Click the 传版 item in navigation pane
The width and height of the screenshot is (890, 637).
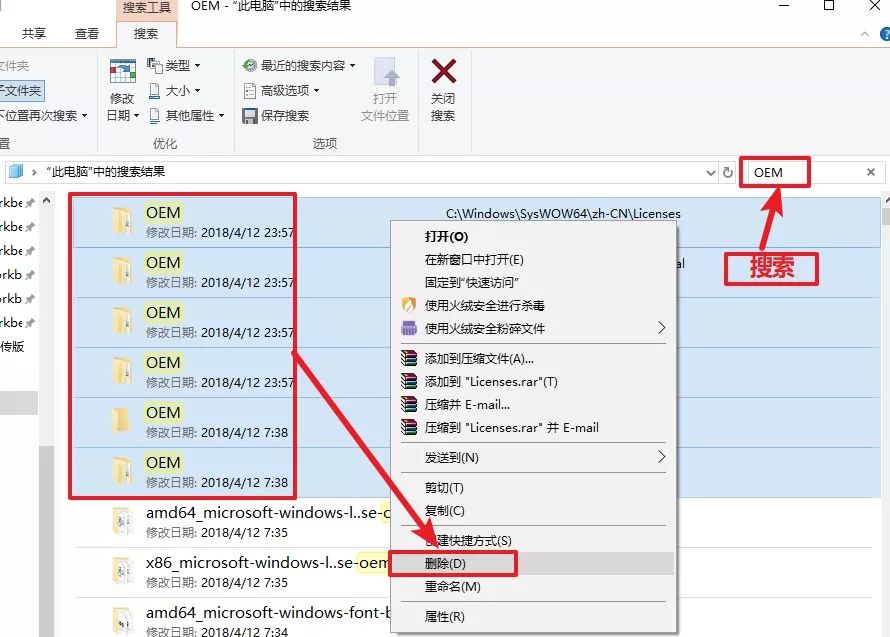[x=12, y=346]
